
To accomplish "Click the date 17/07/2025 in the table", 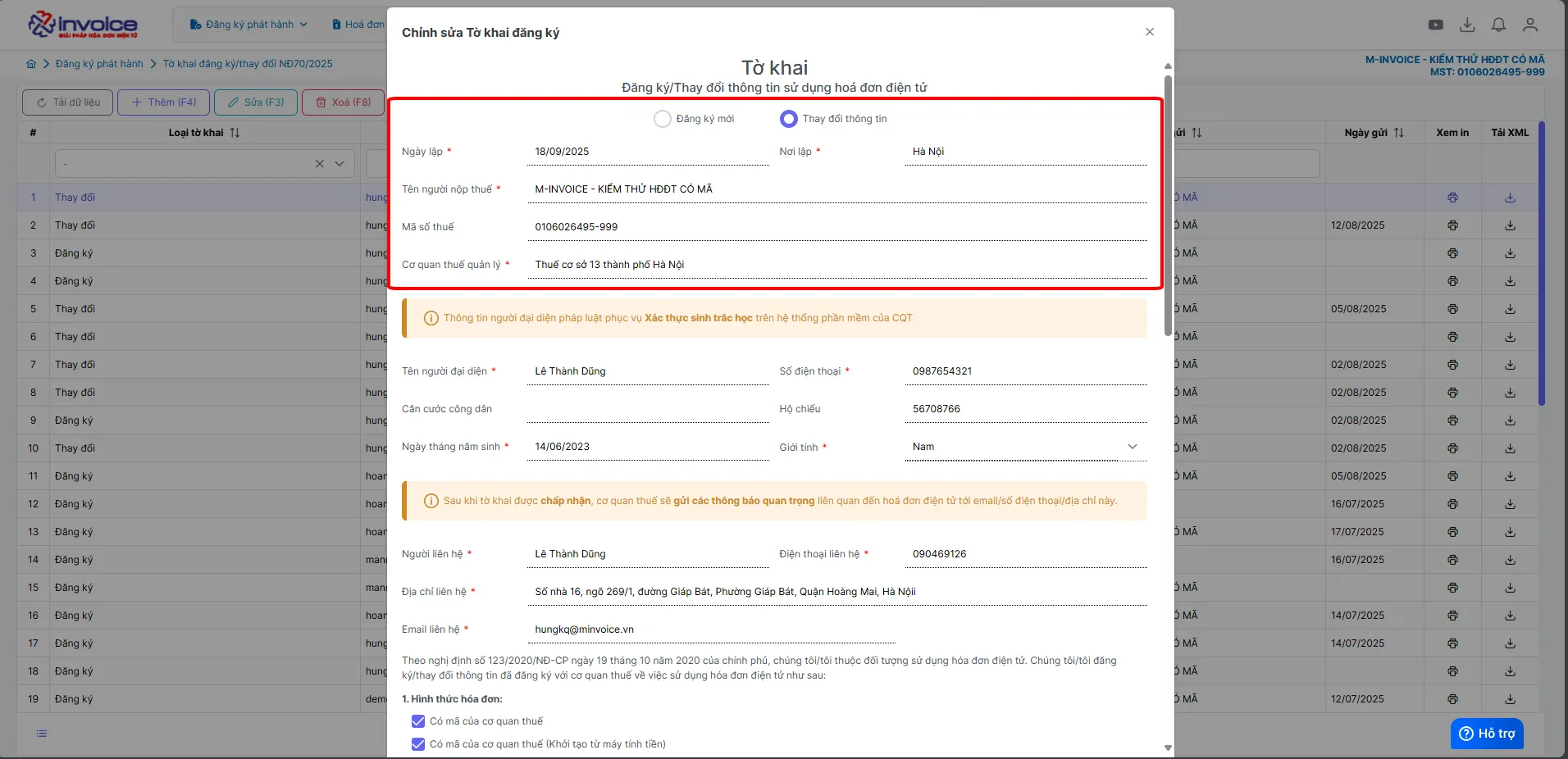I will point(1358,532).
